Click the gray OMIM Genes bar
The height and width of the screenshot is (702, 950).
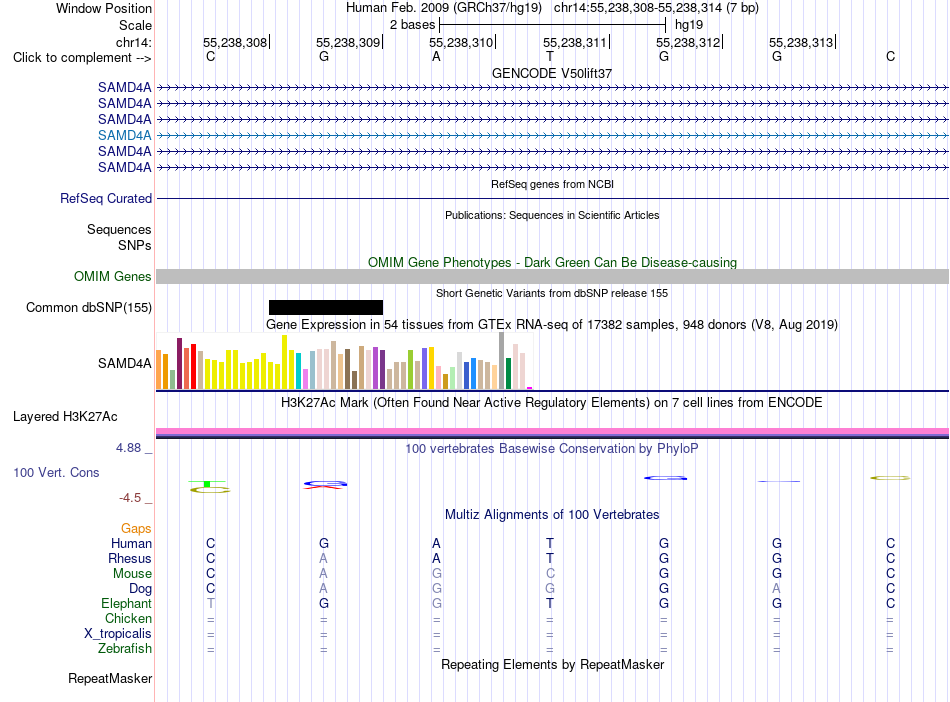552,277
